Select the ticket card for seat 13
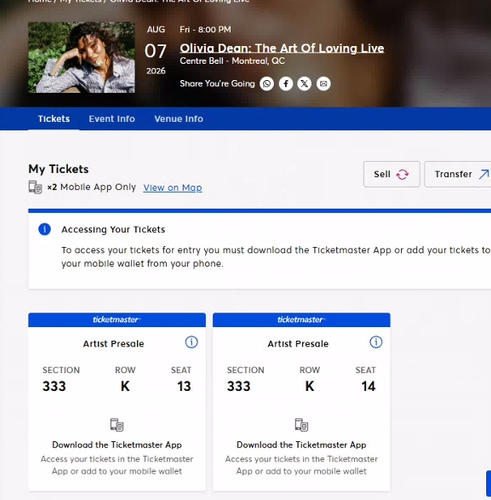The image size is (491, 500). [x=117, y=402]
